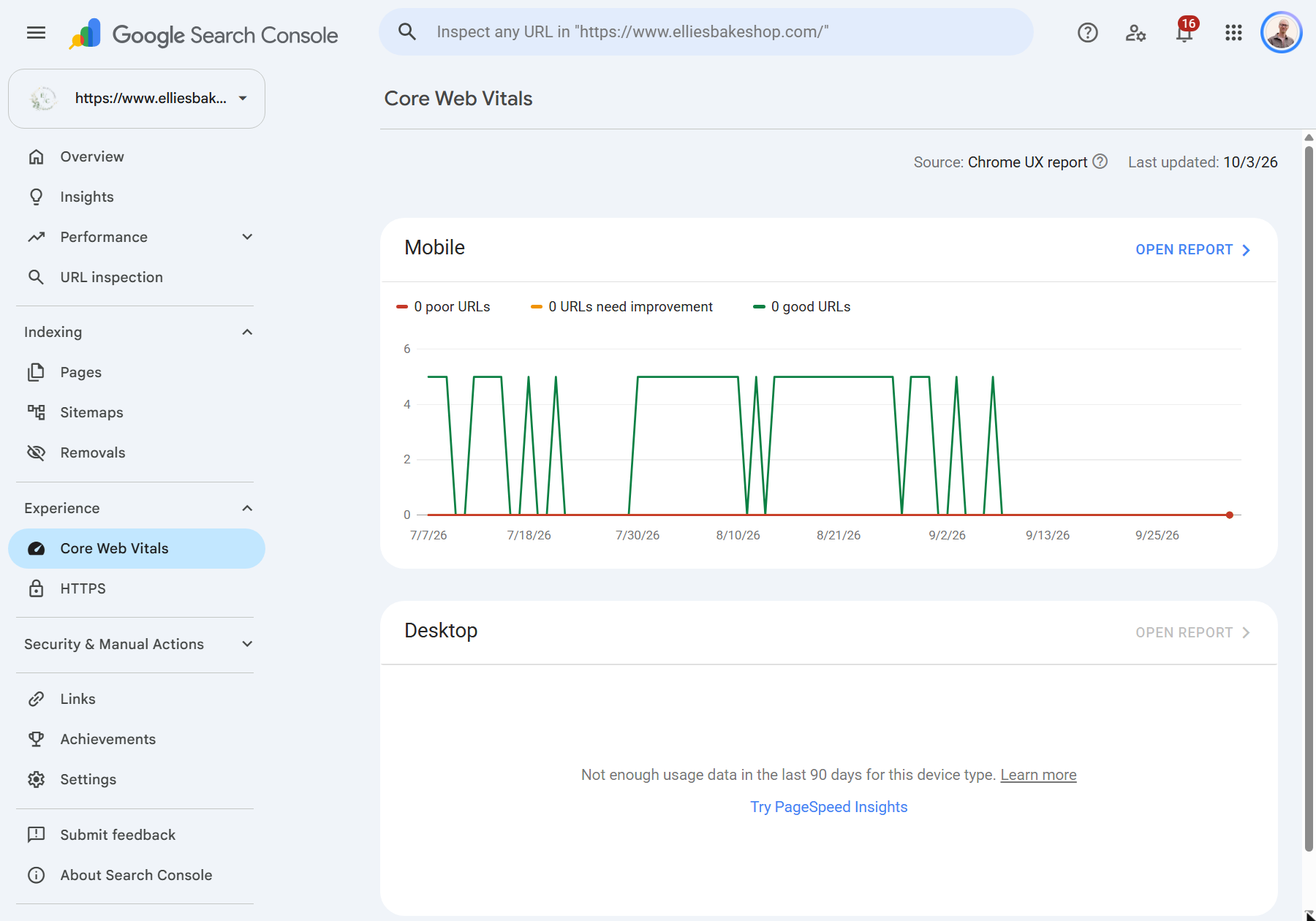This screenshot has height=921, width=1316.
Task: Click the green good URLs legend marker
Action: (x=759, y=307)
